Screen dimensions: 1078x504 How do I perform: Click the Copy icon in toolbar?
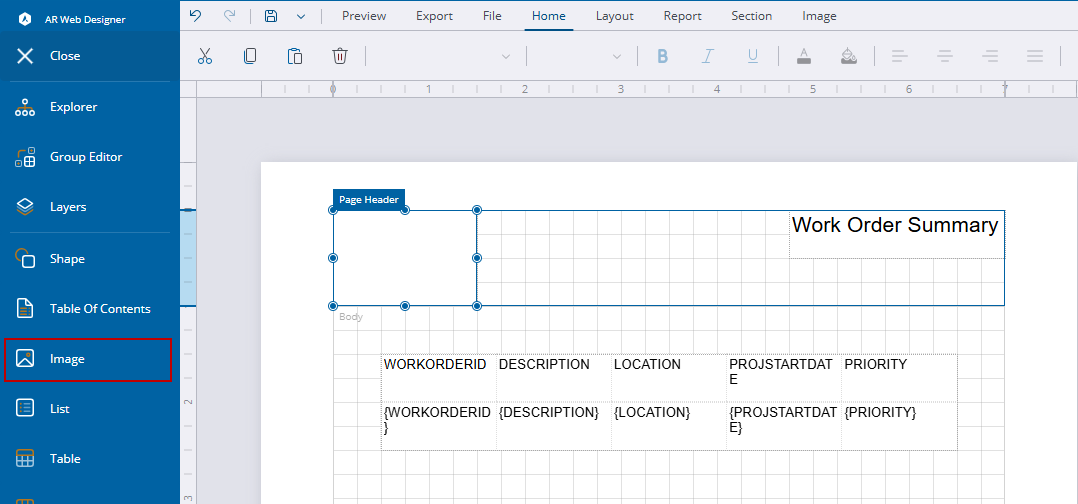pos(250,56)
